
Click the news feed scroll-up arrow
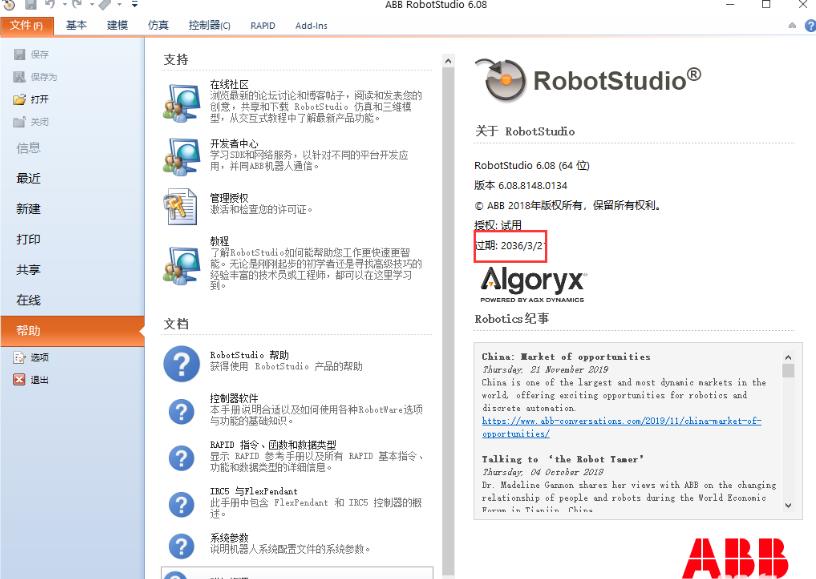pyautogui.click(x=788, y=357)
